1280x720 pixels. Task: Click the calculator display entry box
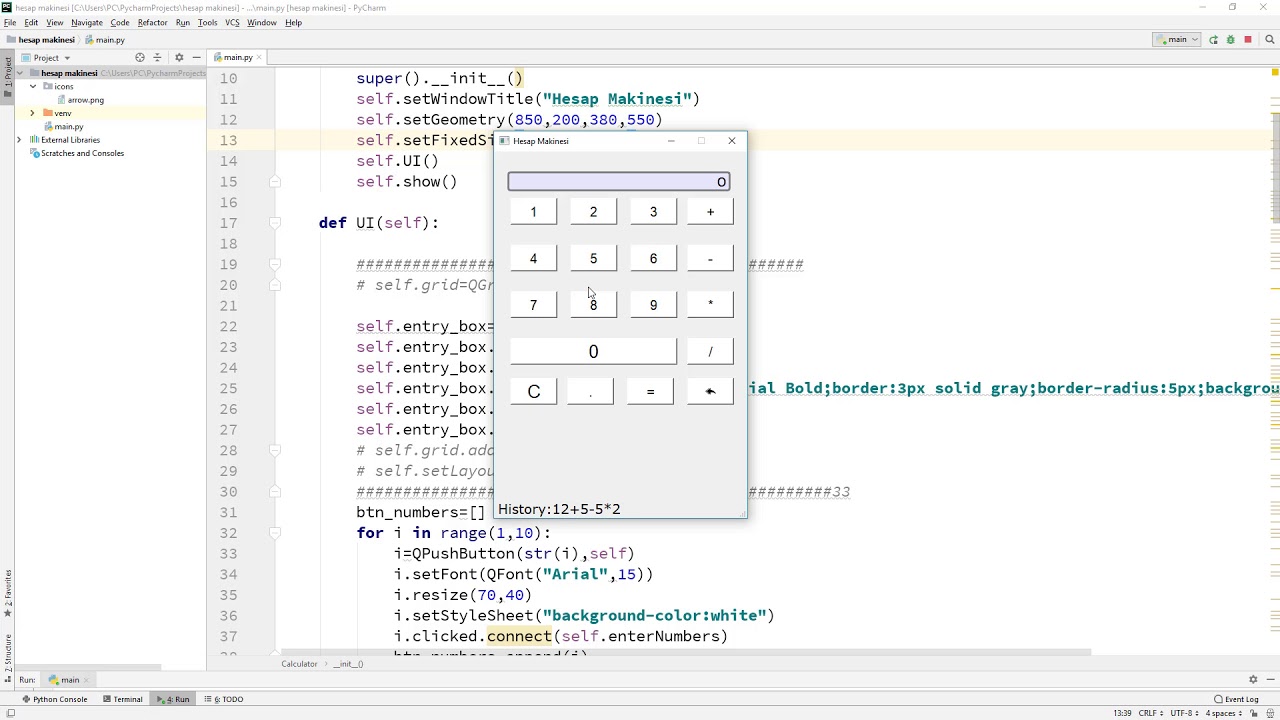[x=619, y=181]
